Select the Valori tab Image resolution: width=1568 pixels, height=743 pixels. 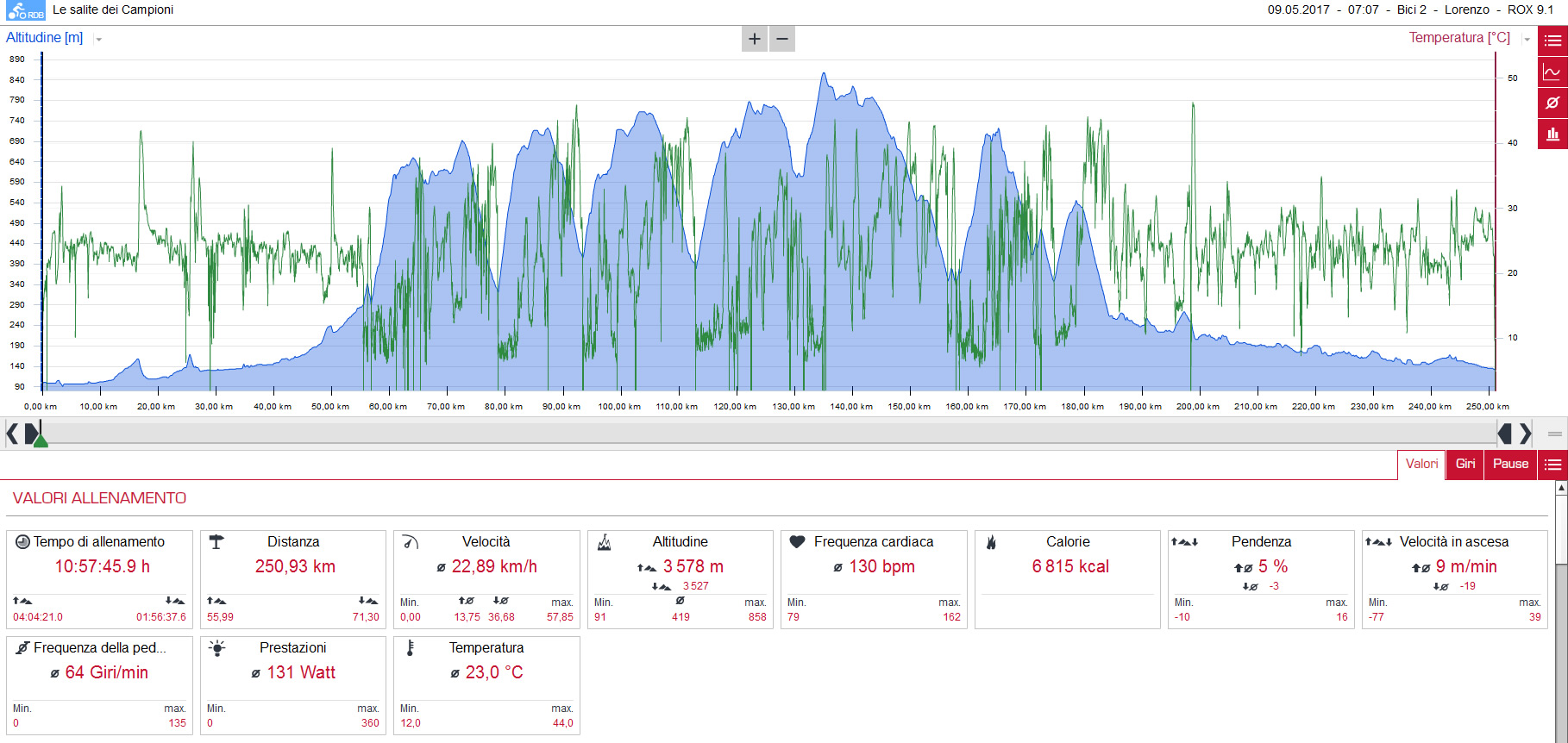pos(1421,464)
